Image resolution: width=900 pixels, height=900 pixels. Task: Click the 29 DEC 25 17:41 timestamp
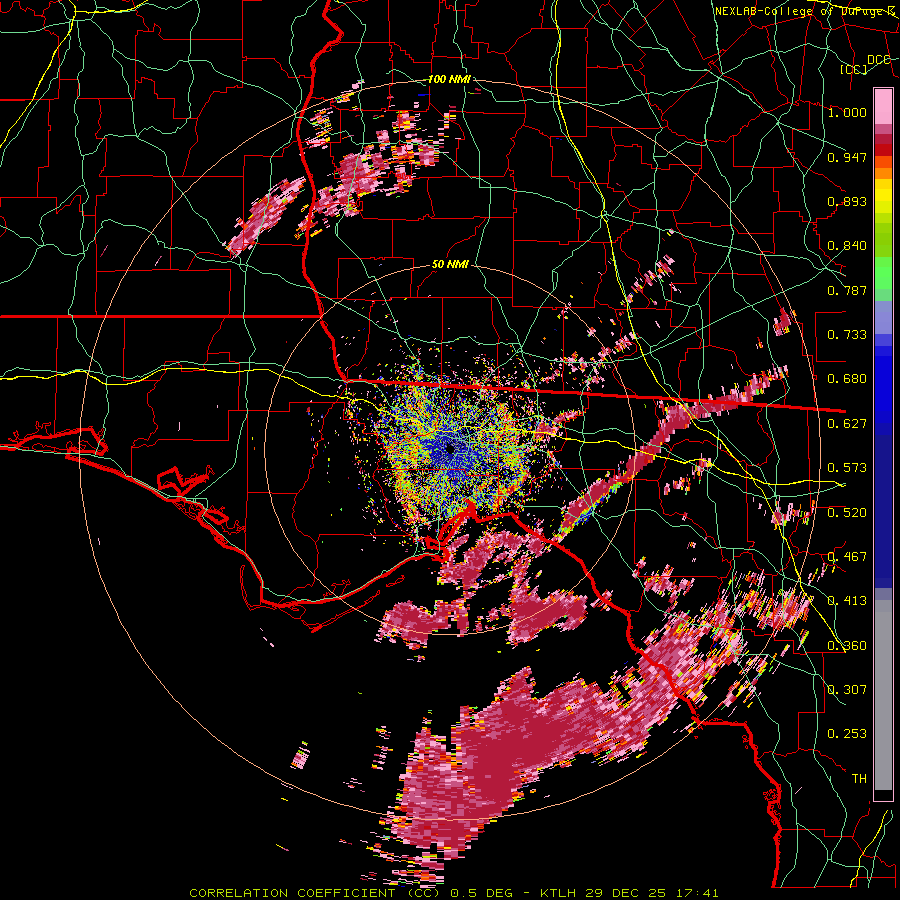tap(652, 893)
